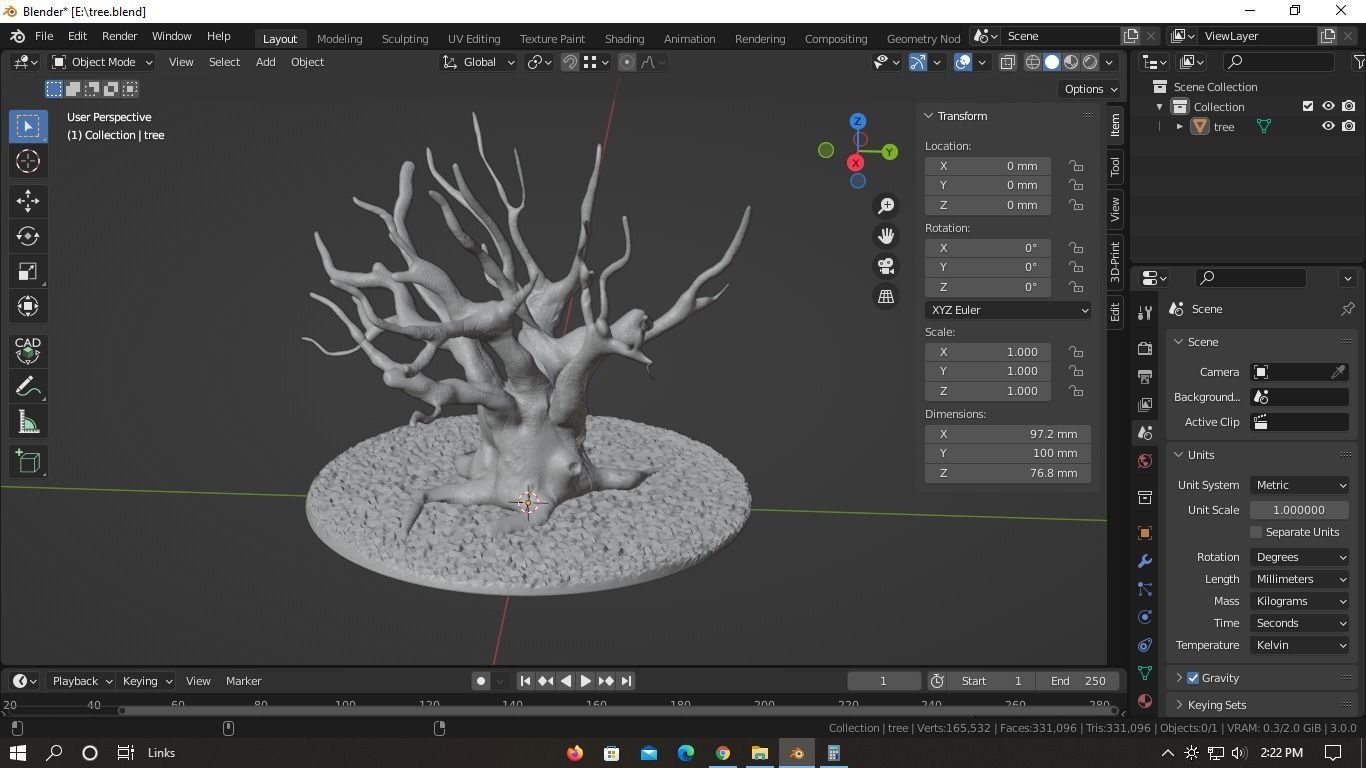Activate the Move tool
Viewport: 1366px width, 768px height.
click(x=28, y=201)
